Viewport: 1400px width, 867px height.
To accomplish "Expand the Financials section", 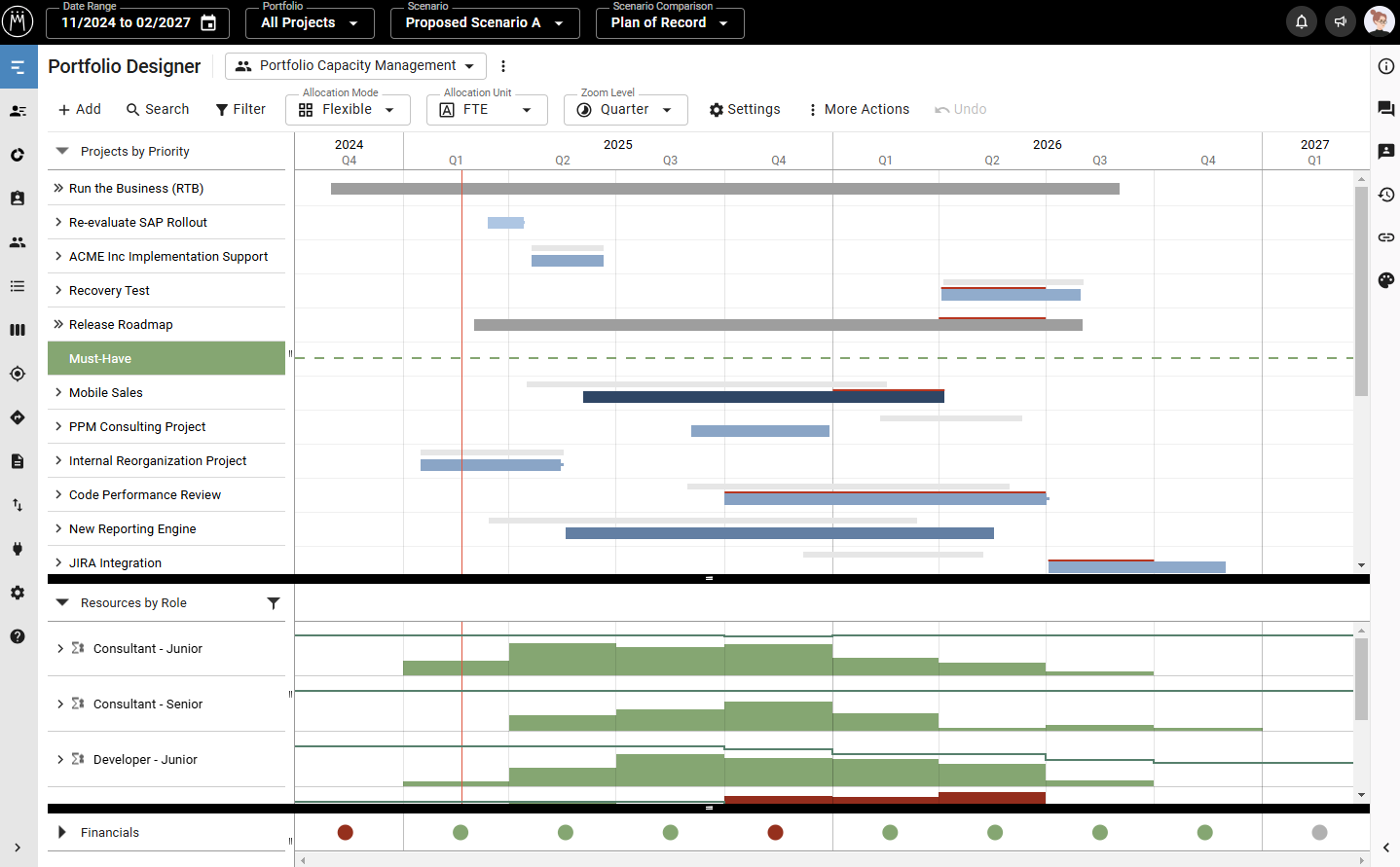I will coord(62,833).
